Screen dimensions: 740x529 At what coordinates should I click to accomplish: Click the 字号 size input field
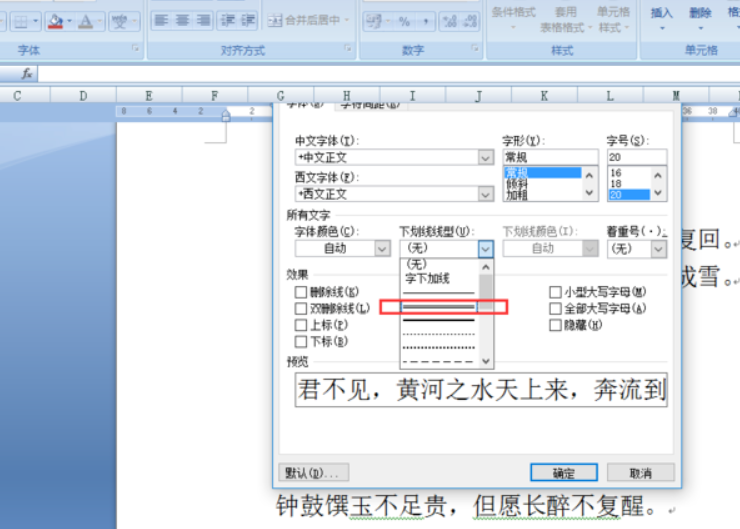637,157
